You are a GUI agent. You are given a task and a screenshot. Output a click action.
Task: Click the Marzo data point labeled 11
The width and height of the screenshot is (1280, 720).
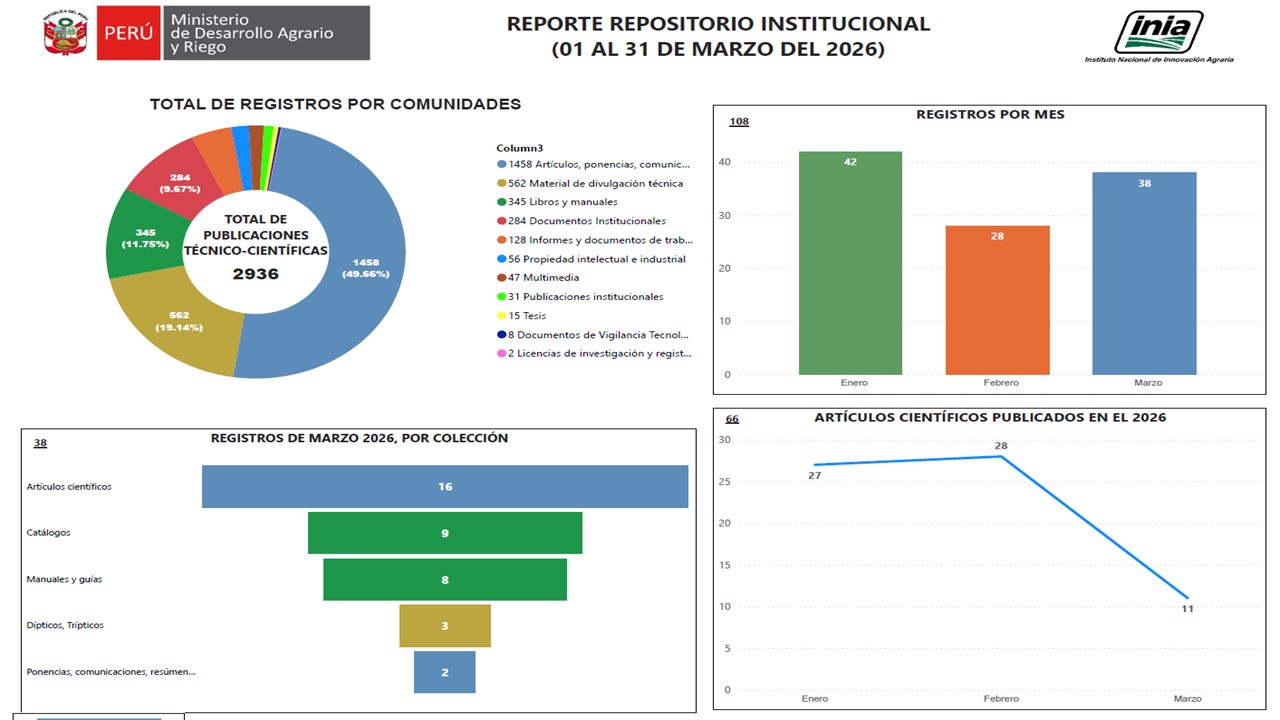[1187, 598]
